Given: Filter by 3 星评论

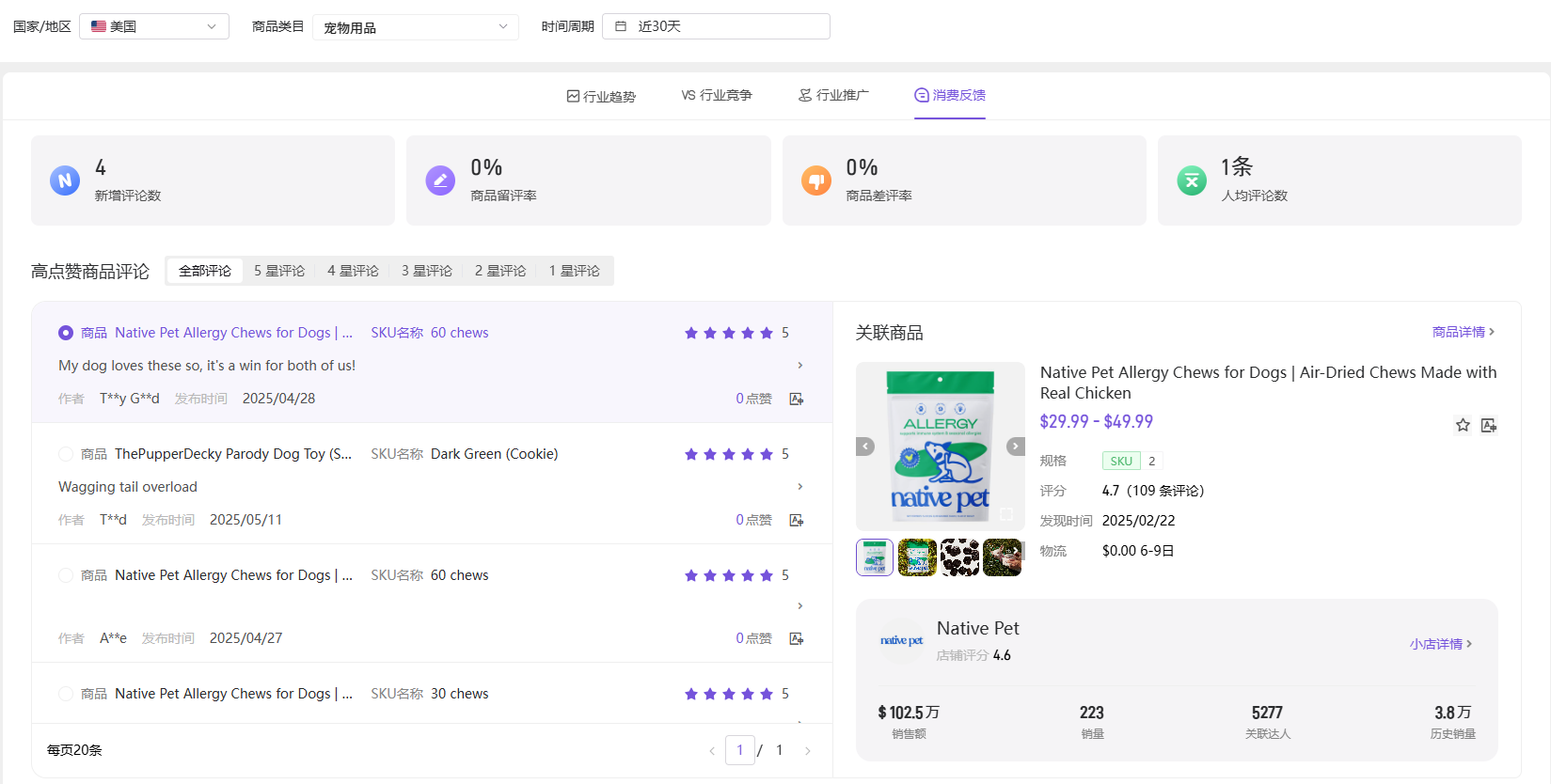Looking at the screenshot, I should (427, 271).
